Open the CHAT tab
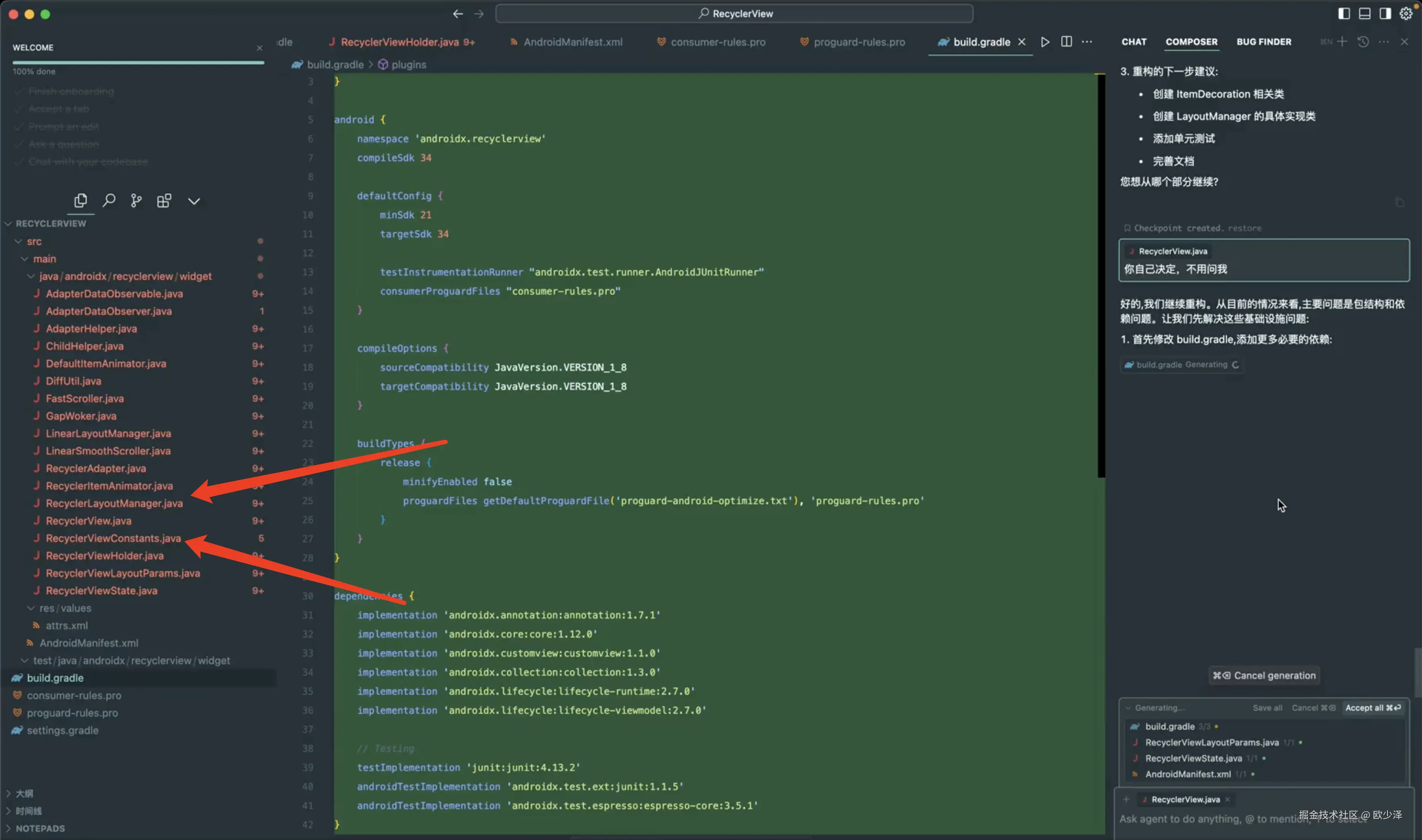 [1134, 42]
